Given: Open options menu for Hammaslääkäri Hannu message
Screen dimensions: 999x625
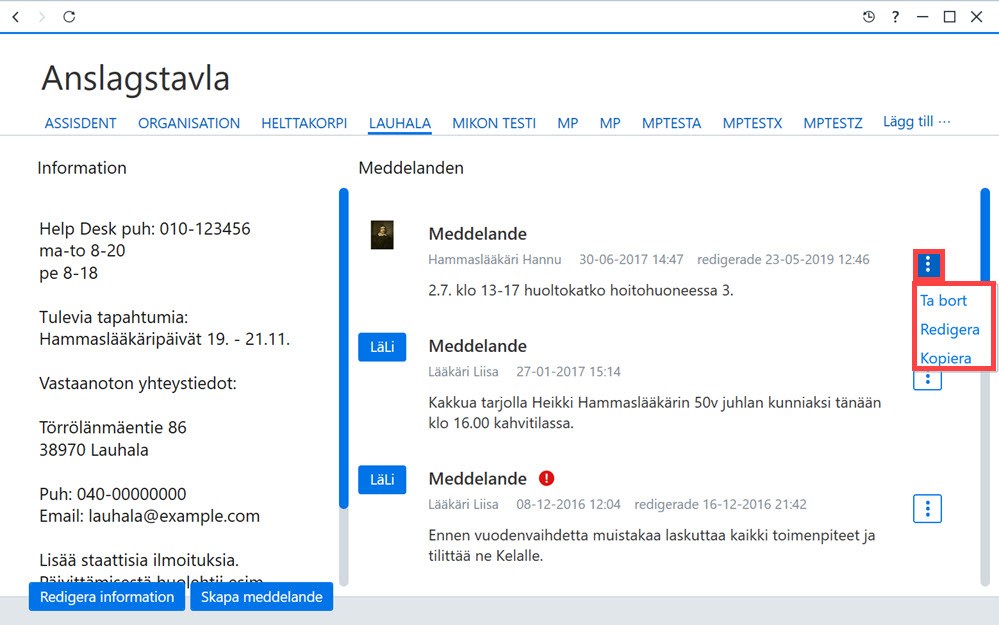Looking at the screenshot, I should pos(928,264).
